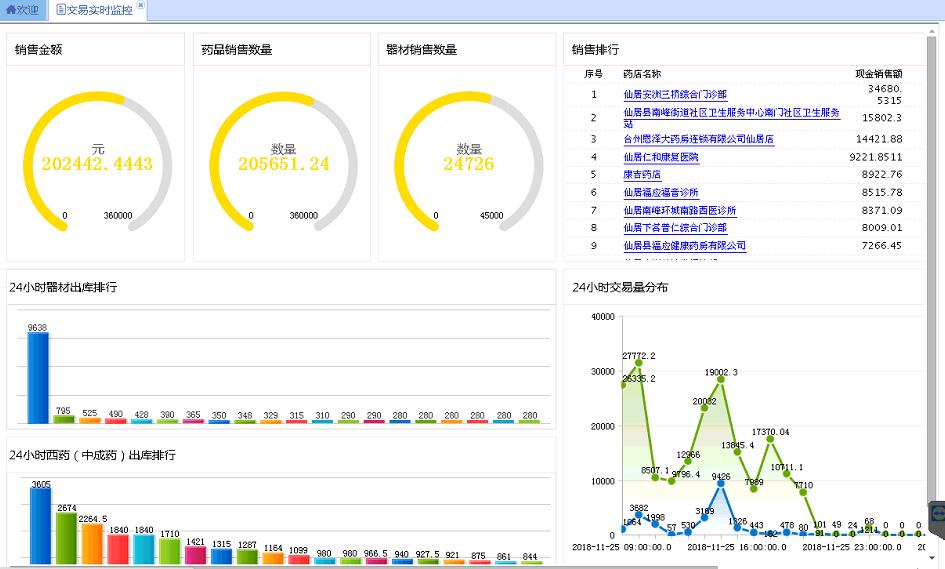Open link 仙居南峰环城南路西医诊所
This screenshot has width=945, height=569.
pos(680,210)
